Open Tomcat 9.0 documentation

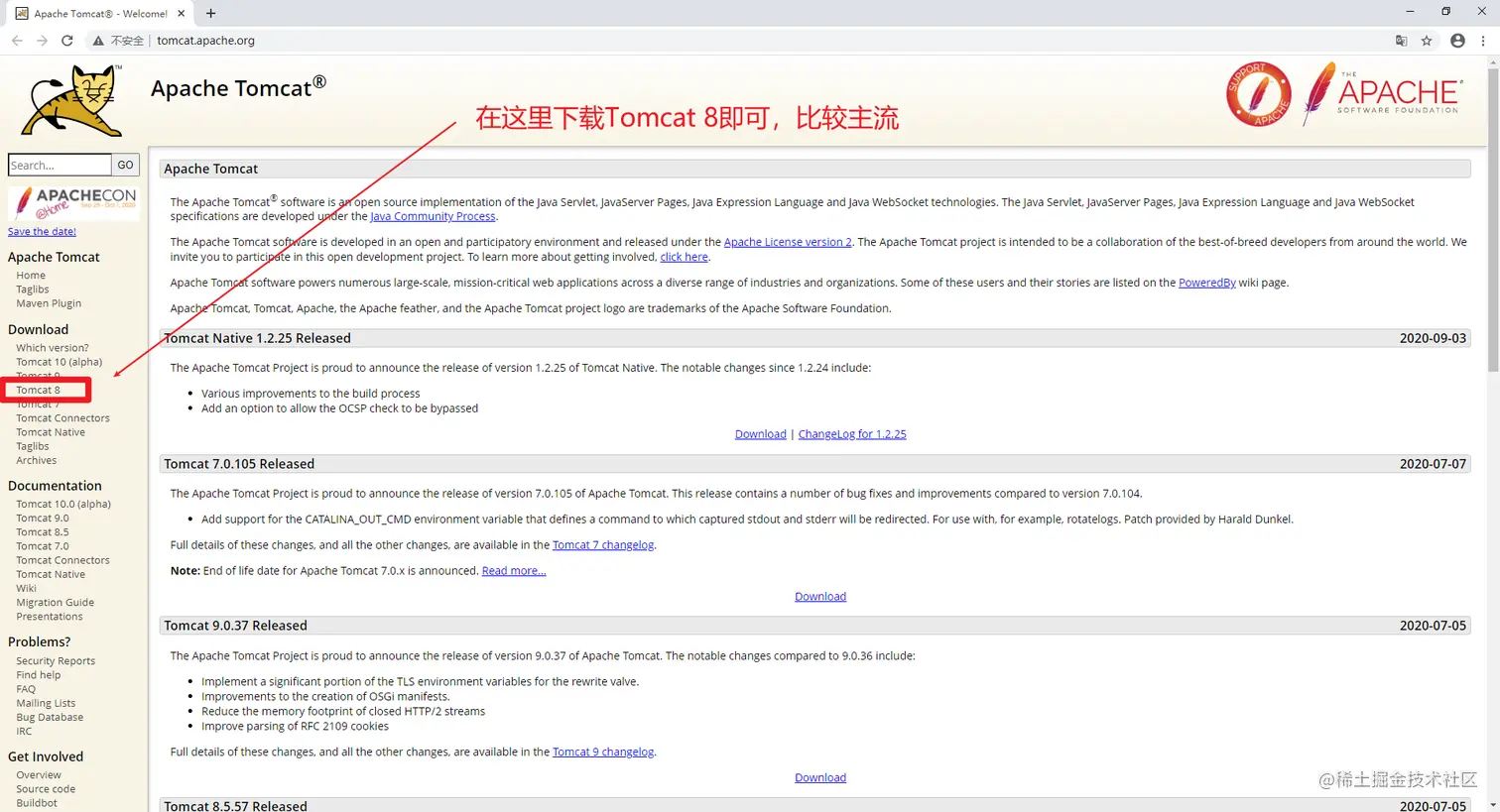click(x=43, y=518)
